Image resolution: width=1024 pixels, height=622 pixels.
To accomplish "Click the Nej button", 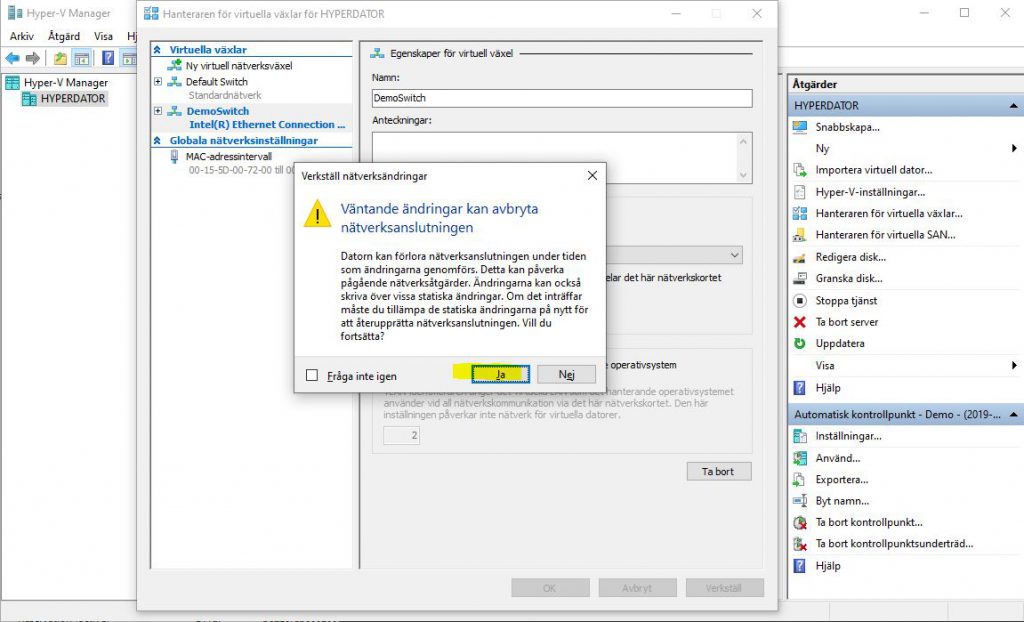I will point(566,374).
